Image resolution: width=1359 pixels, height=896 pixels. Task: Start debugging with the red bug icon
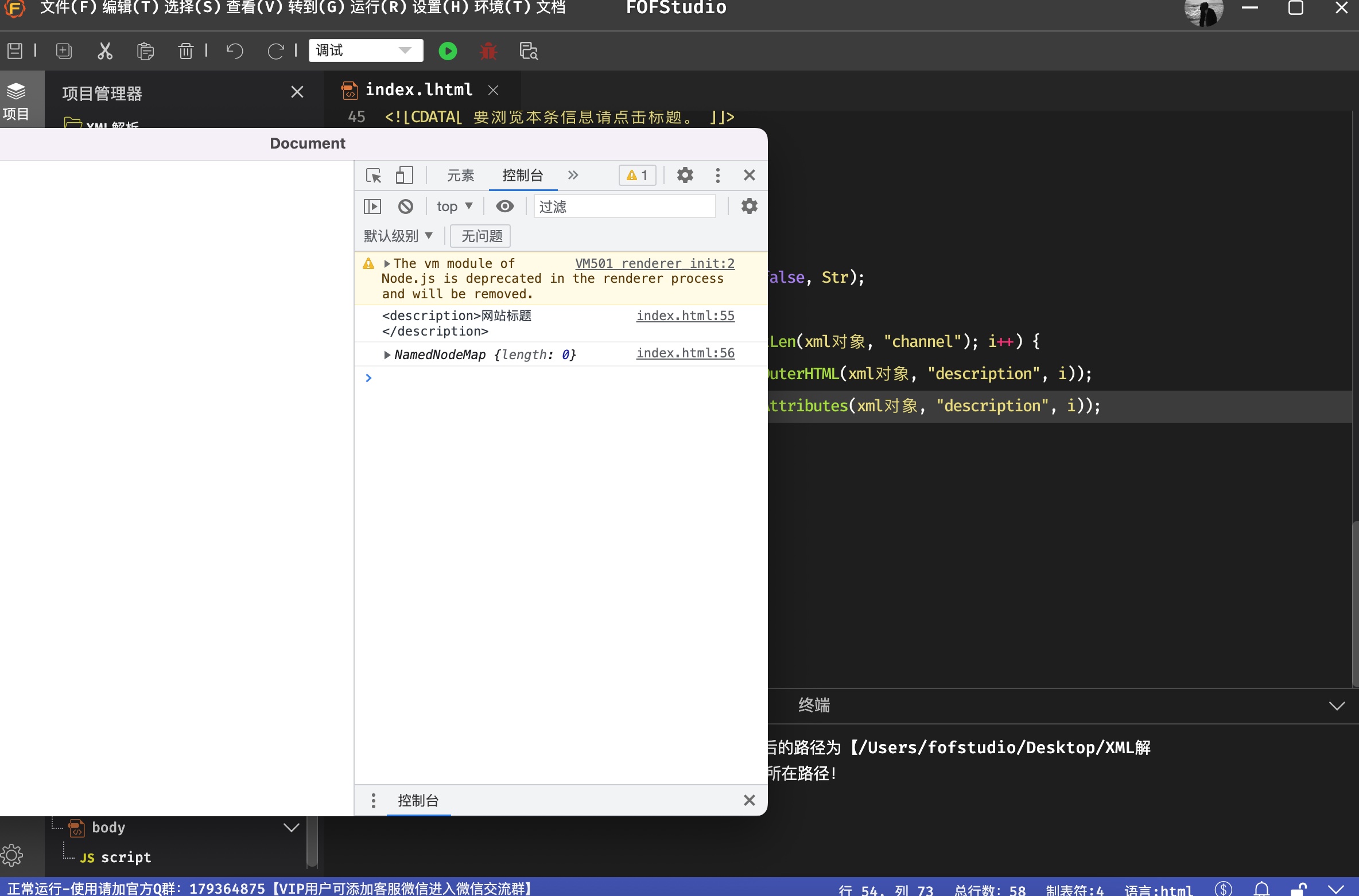coord(488,51)
